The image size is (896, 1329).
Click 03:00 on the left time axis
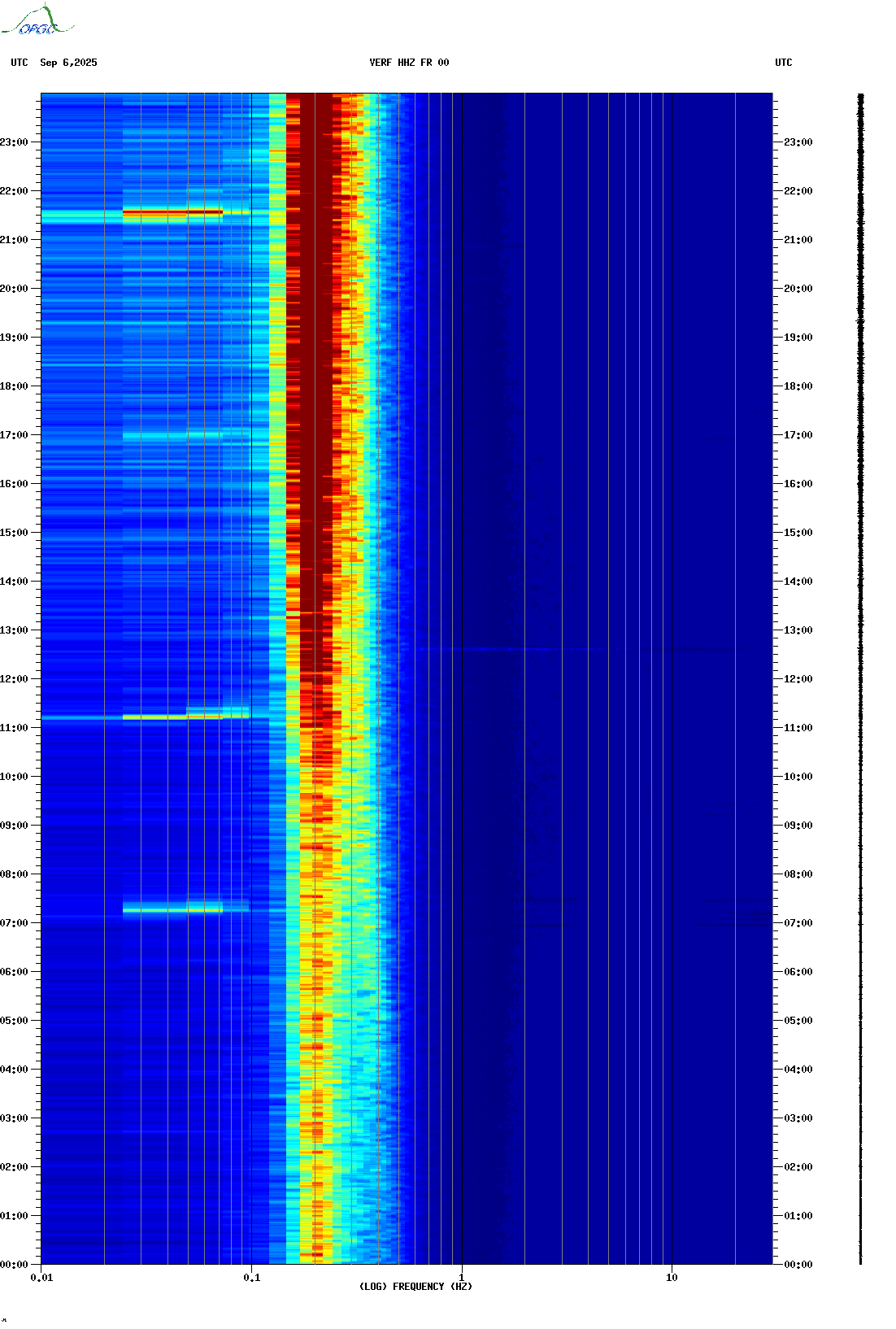[14, 1118]
